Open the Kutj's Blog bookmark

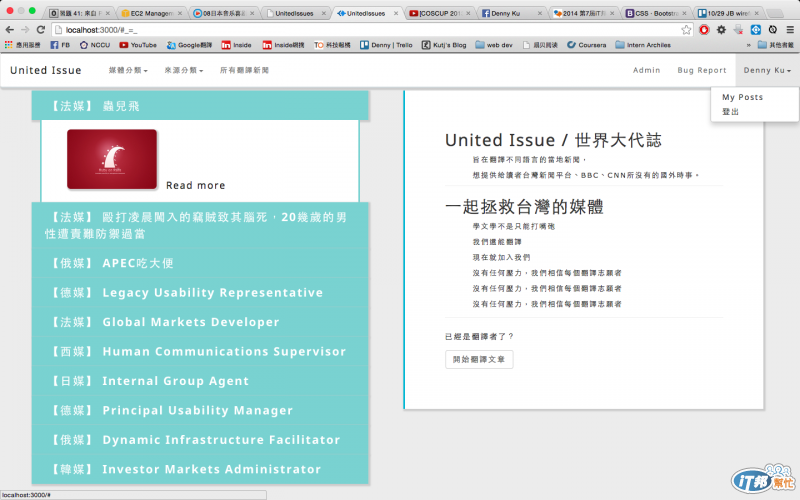pyautogui.click(x=444, y=45)
